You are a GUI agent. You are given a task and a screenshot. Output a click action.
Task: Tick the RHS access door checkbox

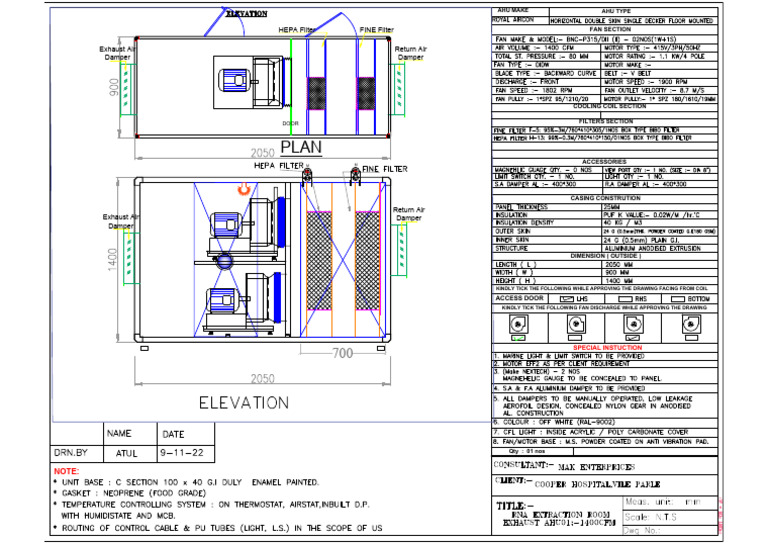click(625, 299)
